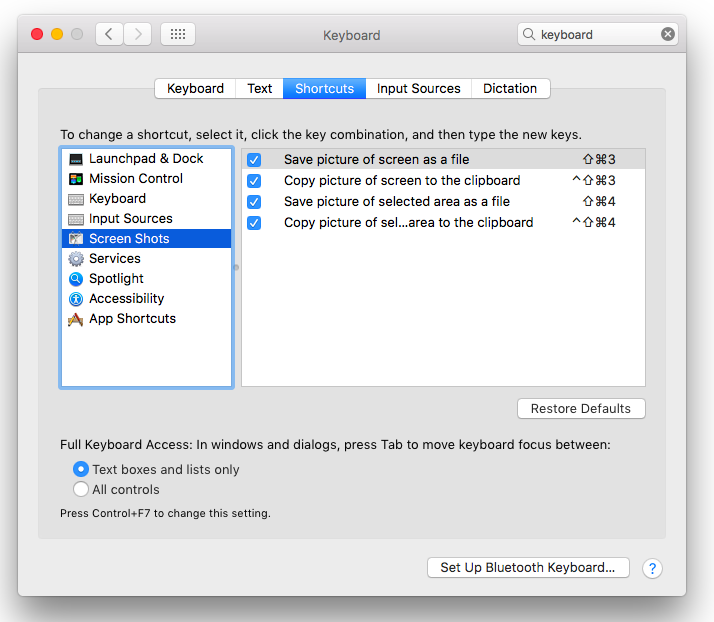Screen dimensions: 714x622
Task: Click inside the keyboard search field
Action: (x=597, y=34)
